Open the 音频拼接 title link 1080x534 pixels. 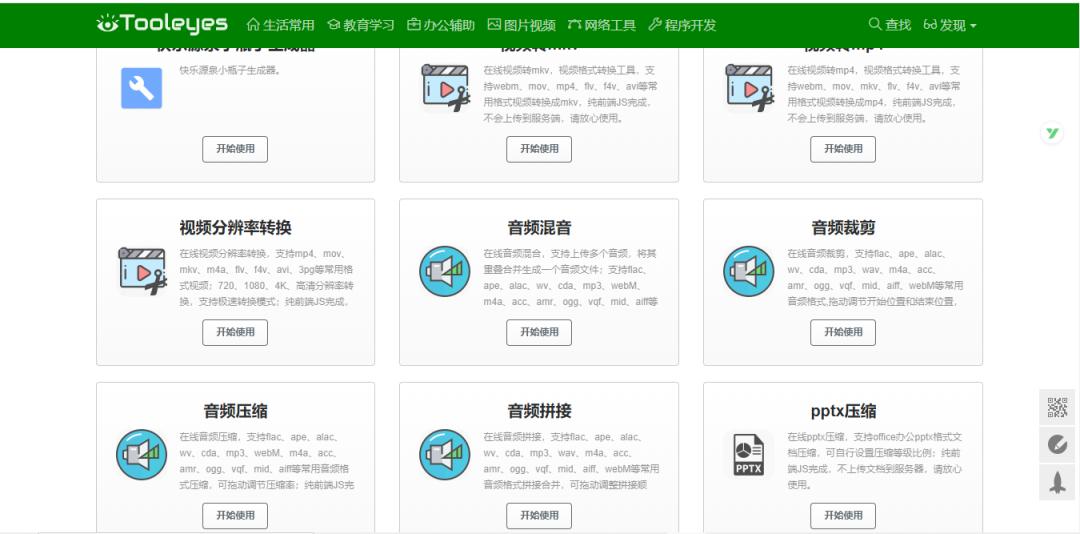point(539,411)
